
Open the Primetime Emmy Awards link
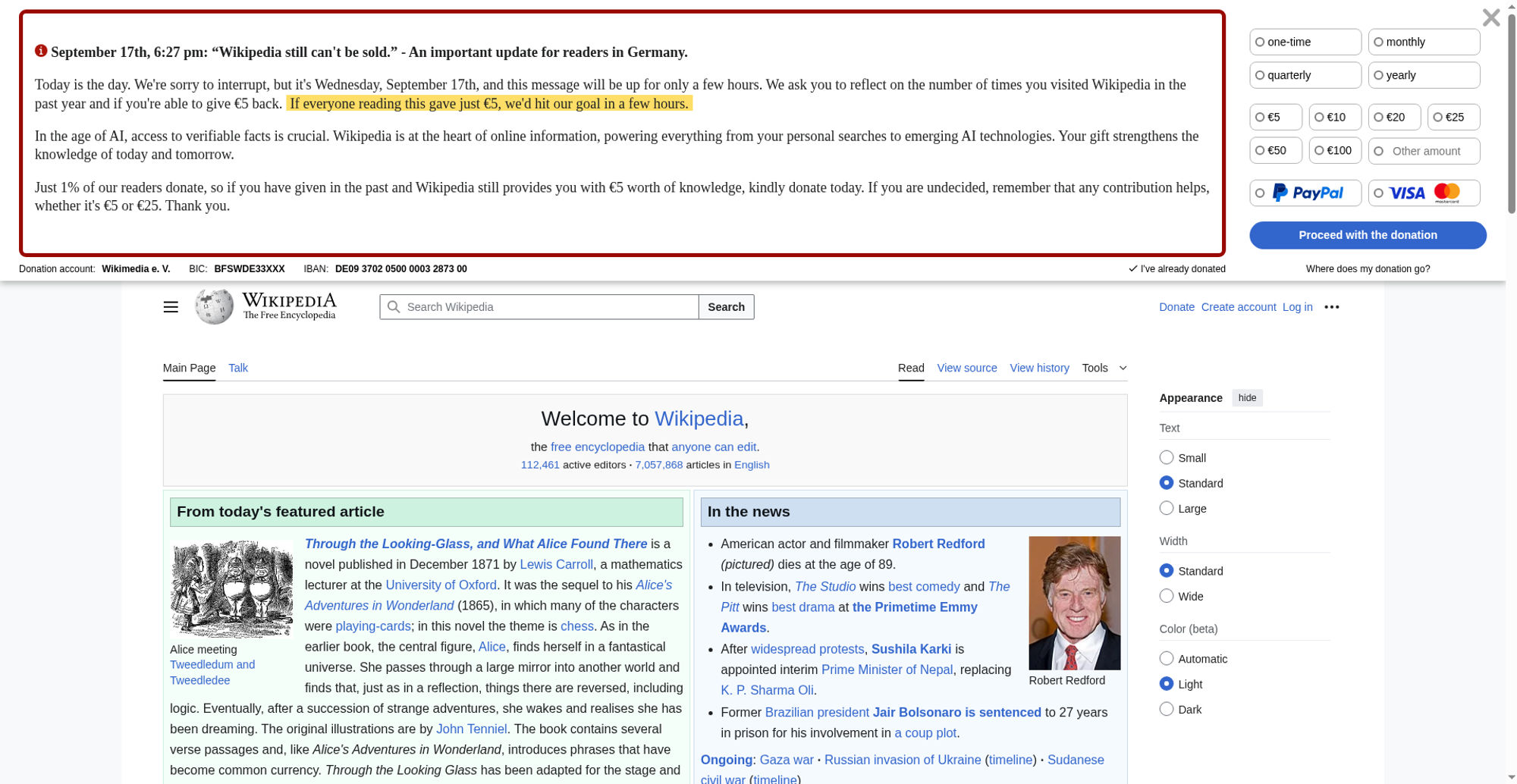click(x=849, y=617)
